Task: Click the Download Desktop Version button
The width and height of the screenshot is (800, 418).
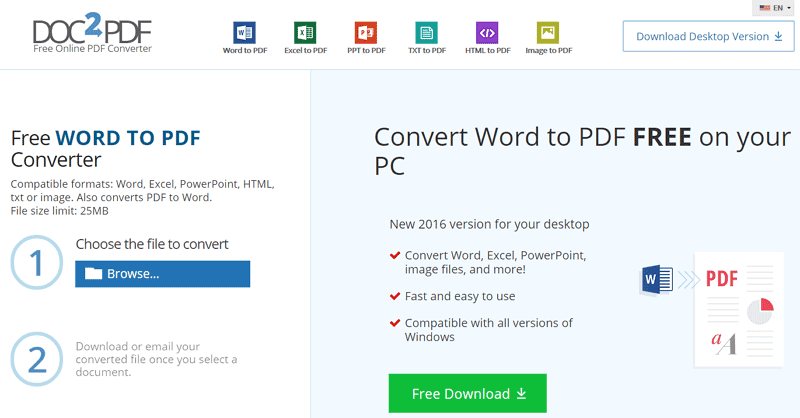Action: click(x=708, y=36)
